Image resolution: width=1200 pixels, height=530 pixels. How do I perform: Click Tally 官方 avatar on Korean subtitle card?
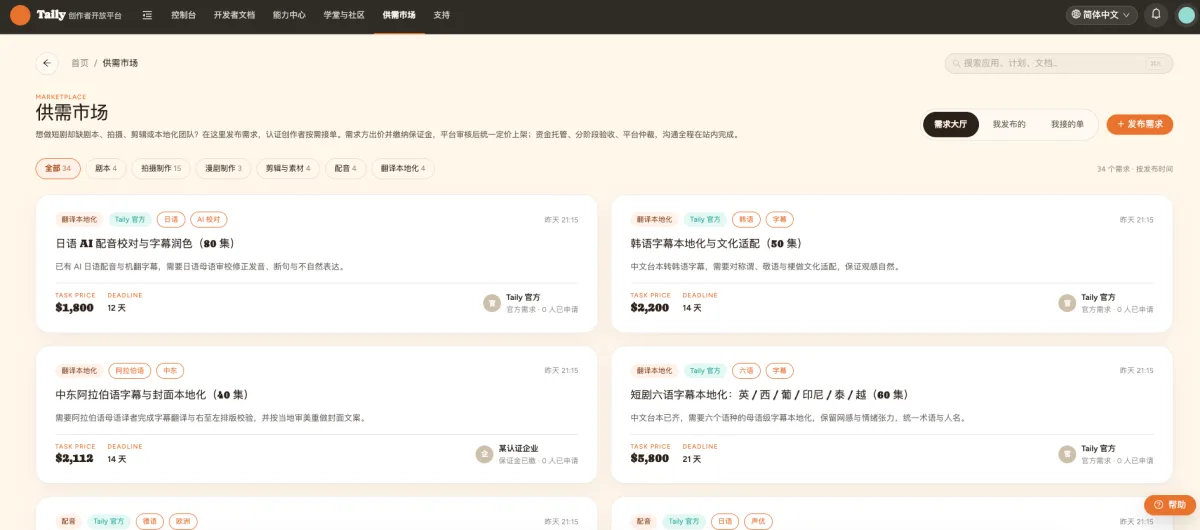(1067, 302)
